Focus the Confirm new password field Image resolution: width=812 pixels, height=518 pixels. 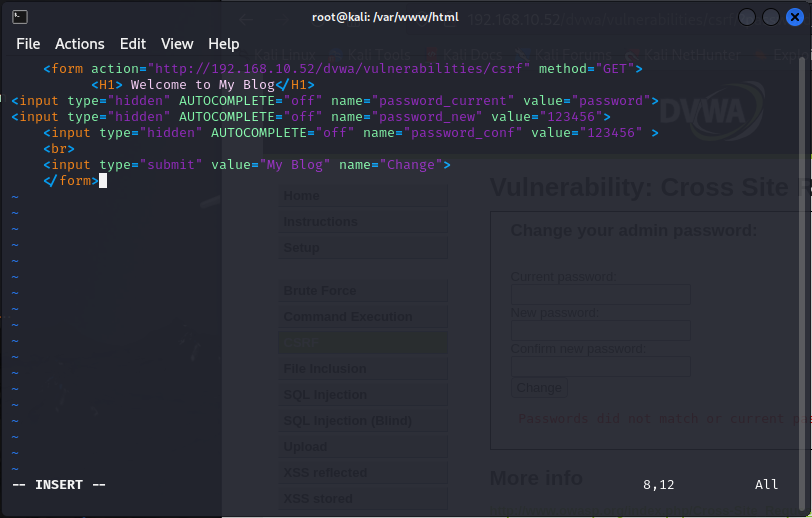click(x=601, y=366)
